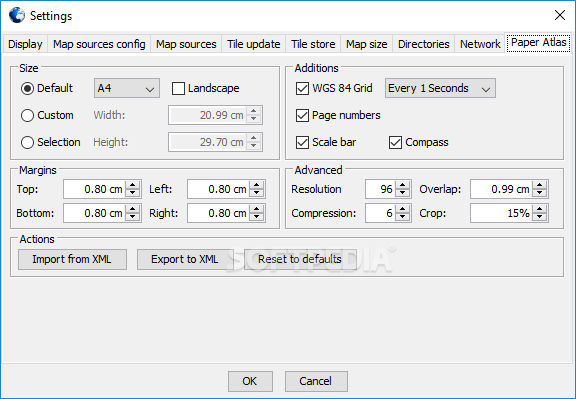
Task: Open the Network tab
Action: tap(480, 44)
